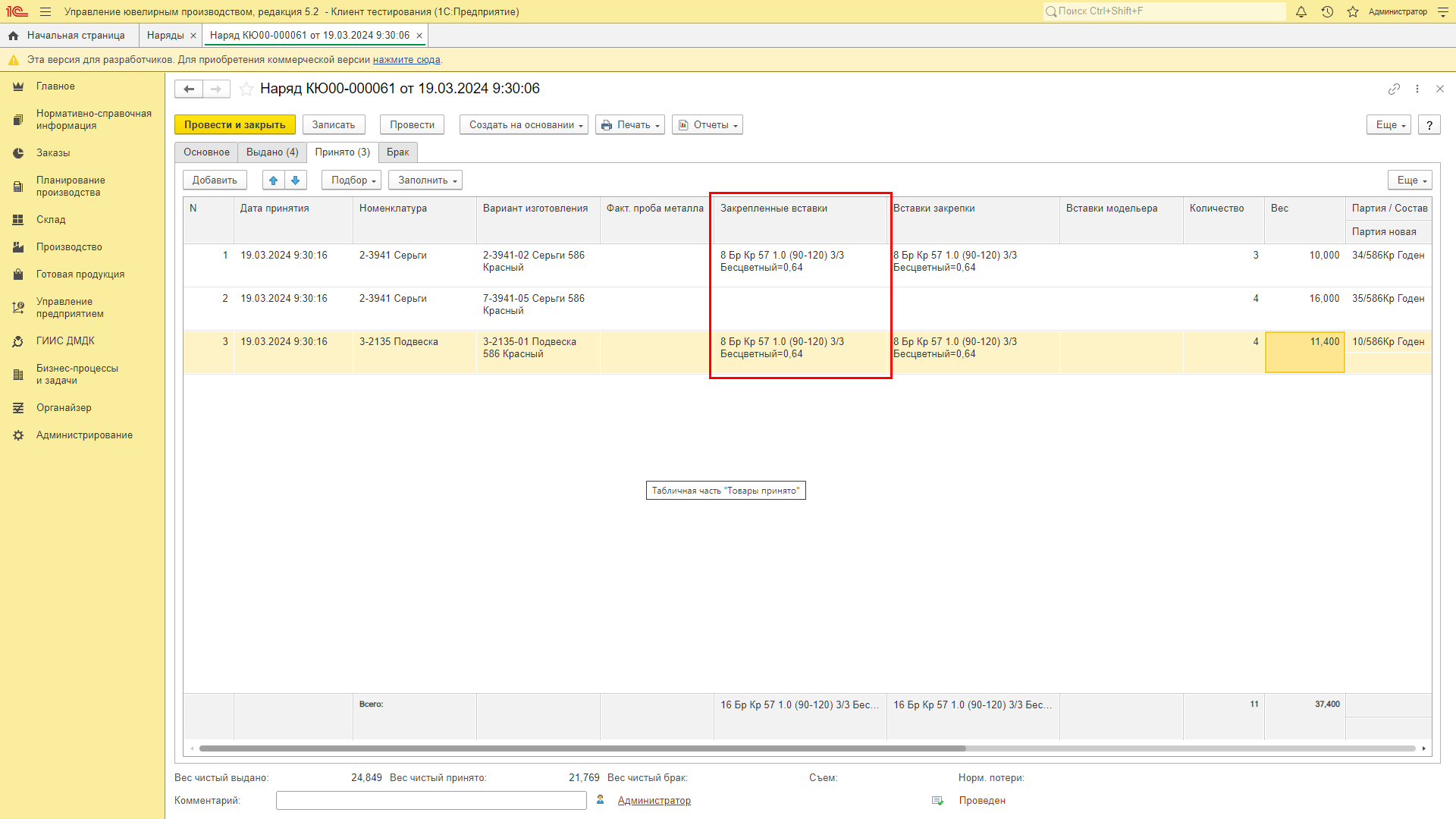Add document to favorites with star icon
The image size is (1456, 819).
pos(246,89)
